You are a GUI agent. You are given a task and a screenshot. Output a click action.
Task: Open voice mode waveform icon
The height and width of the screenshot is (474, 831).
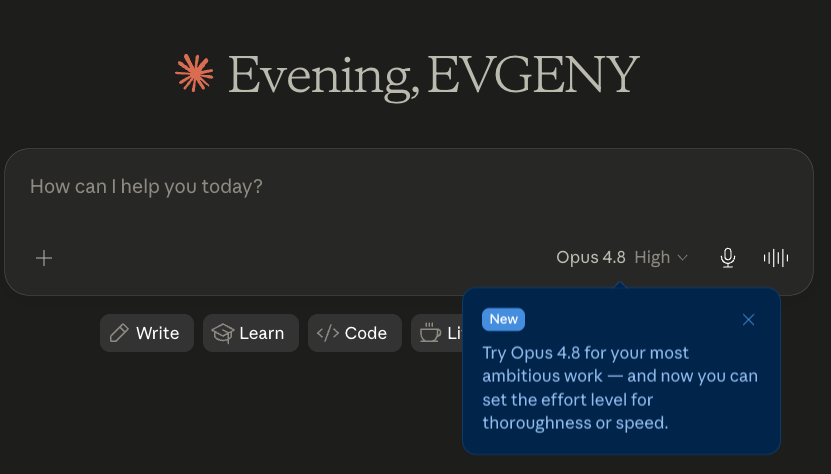776,258
